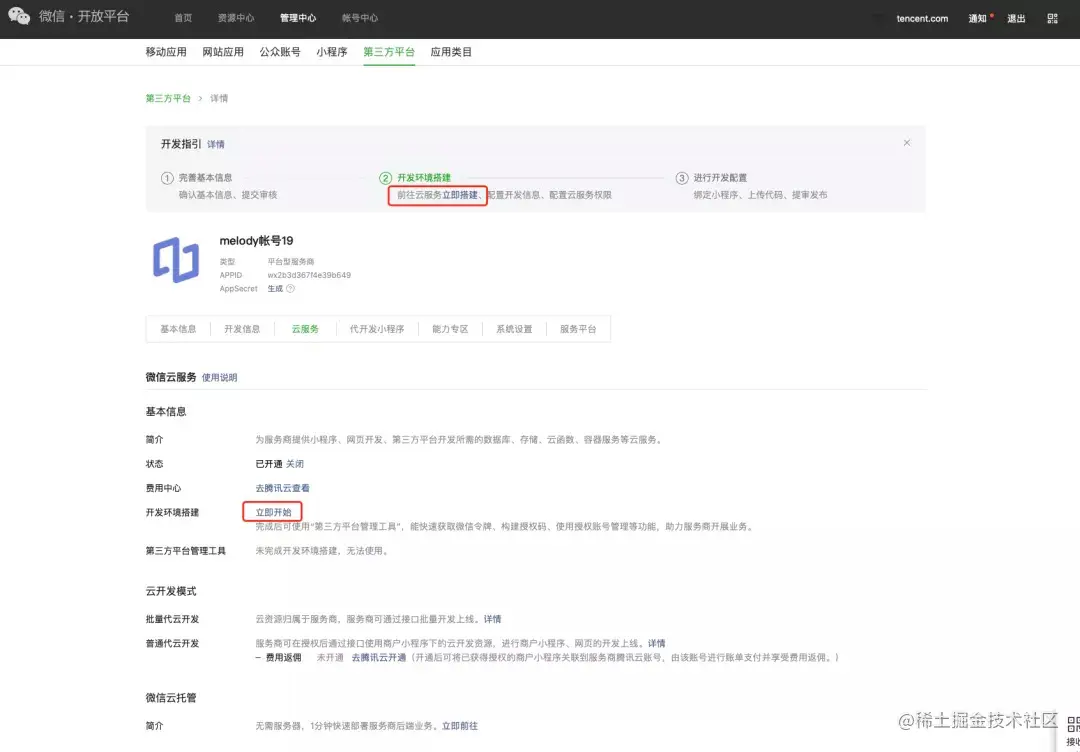Open the 能力专区 section tab

[450, 329]
